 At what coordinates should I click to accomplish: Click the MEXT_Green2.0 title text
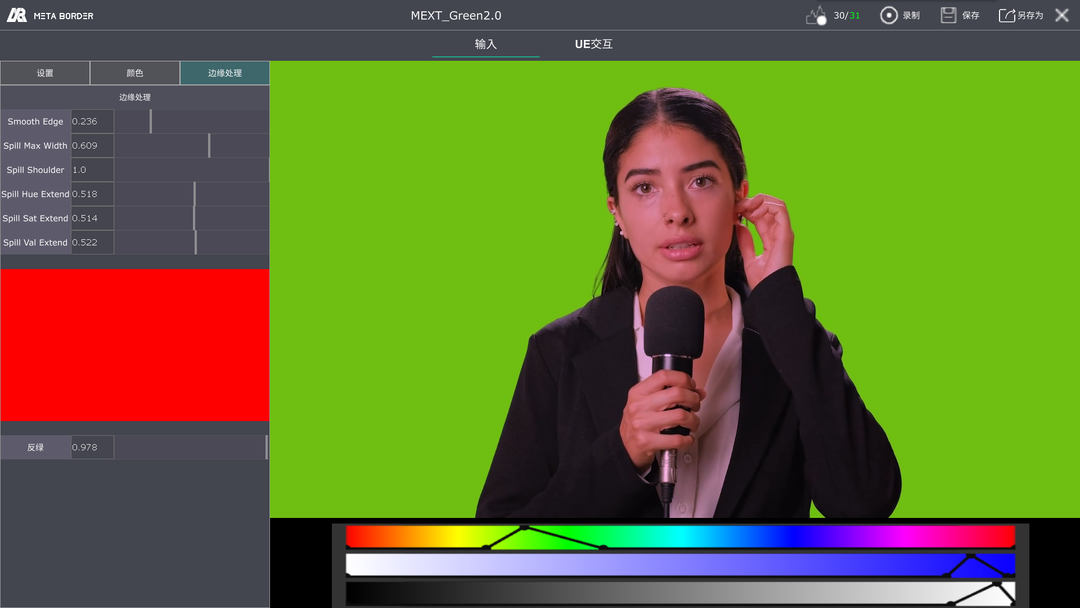pos(456,15)
